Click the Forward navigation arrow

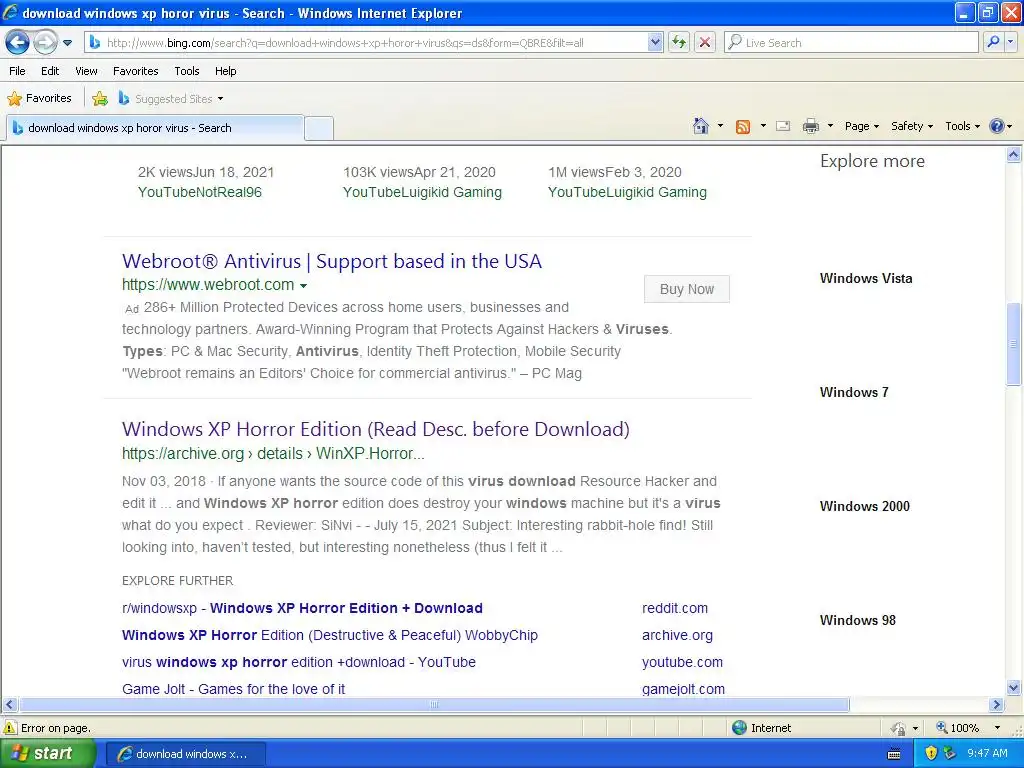click(x=45, y=42)
